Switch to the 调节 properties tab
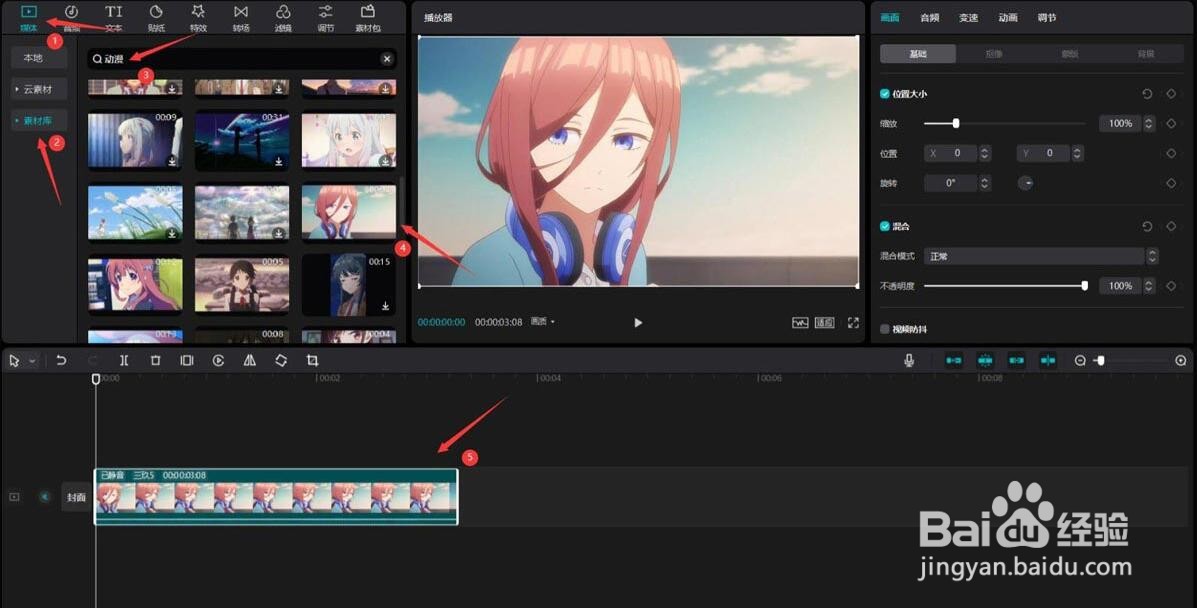 [x=1047, y=18]
